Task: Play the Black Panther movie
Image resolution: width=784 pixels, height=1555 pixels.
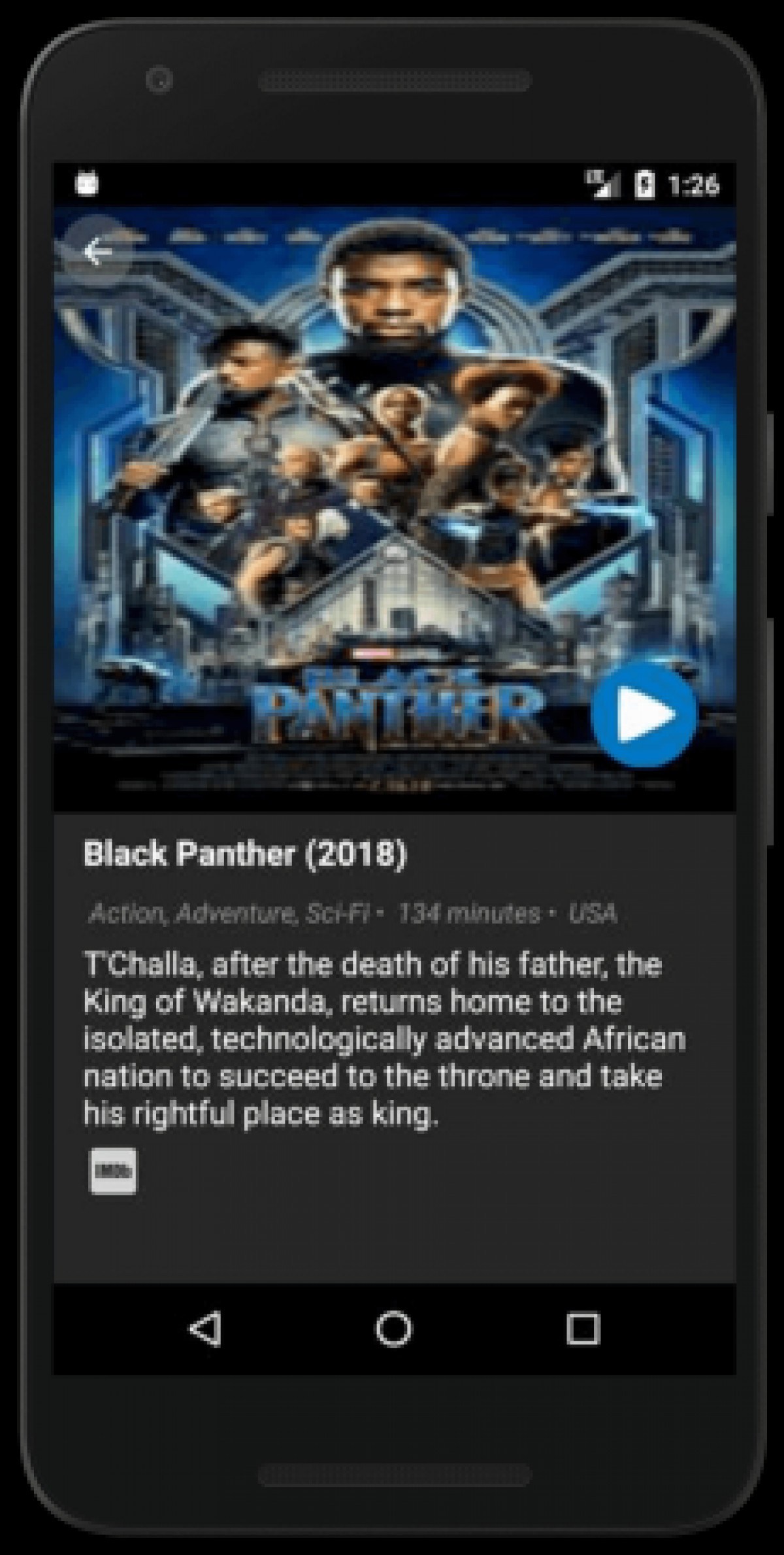Action: [644, 714]
